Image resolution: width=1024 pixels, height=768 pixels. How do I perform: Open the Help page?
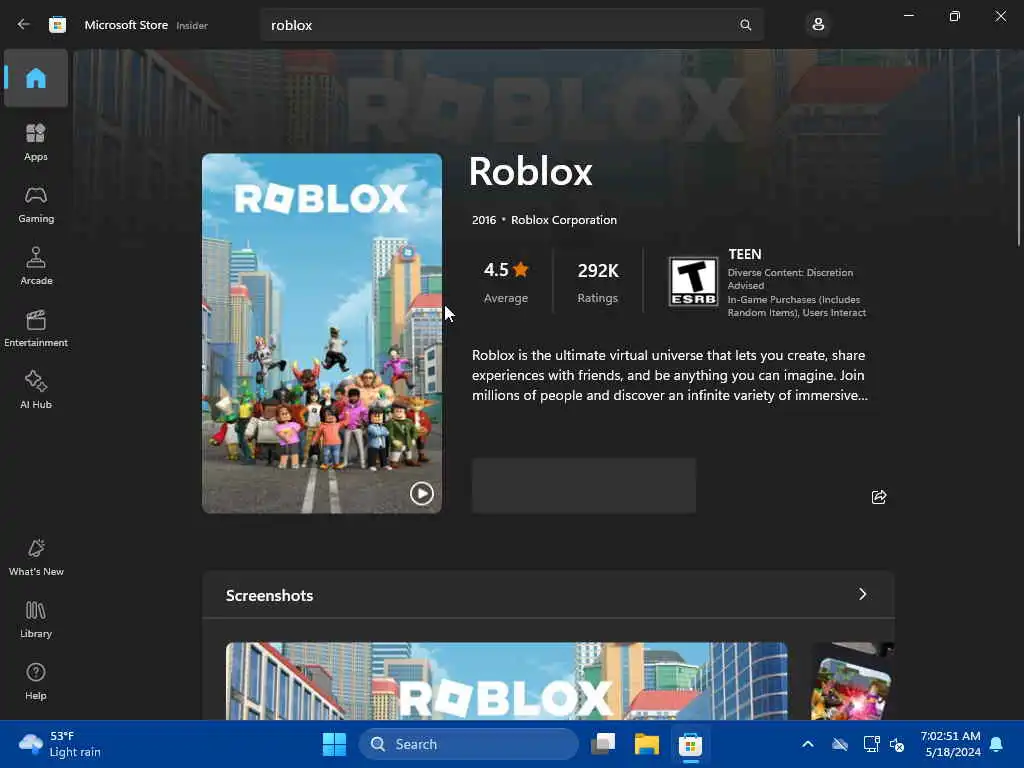[x=36, y=682]
